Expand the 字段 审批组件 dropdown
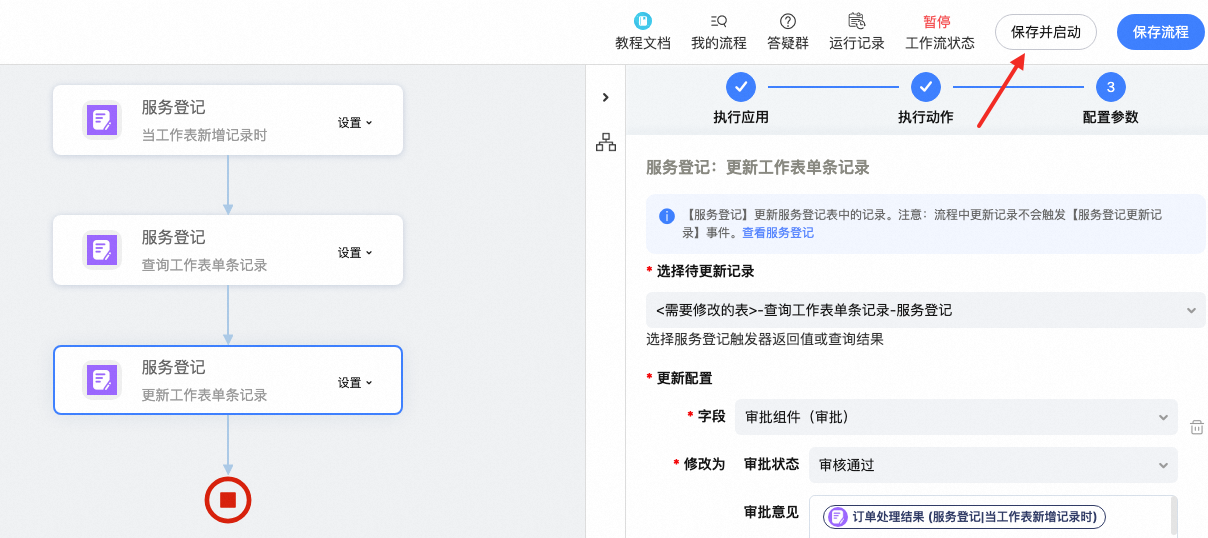Viewport: 1208px width, 538px height. pos(955,417)
